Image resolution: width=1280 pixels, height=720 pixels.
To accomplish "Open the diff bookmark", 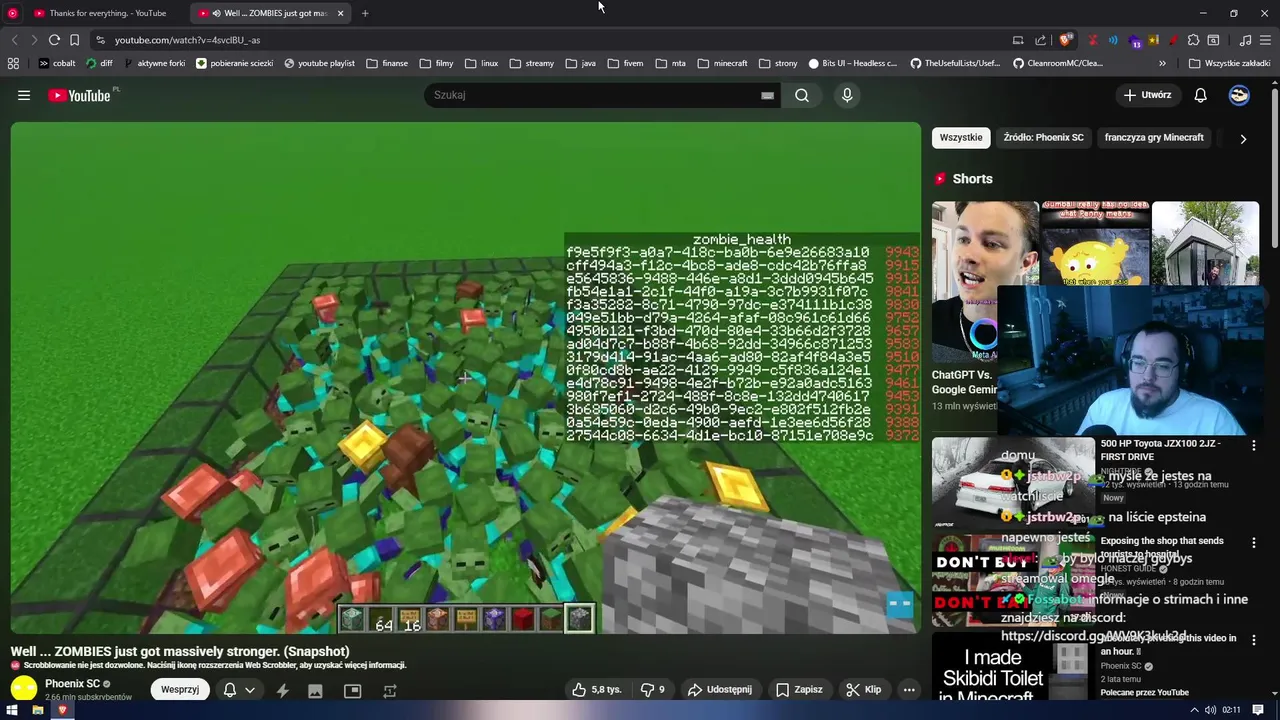I will (x=100, y=63).
